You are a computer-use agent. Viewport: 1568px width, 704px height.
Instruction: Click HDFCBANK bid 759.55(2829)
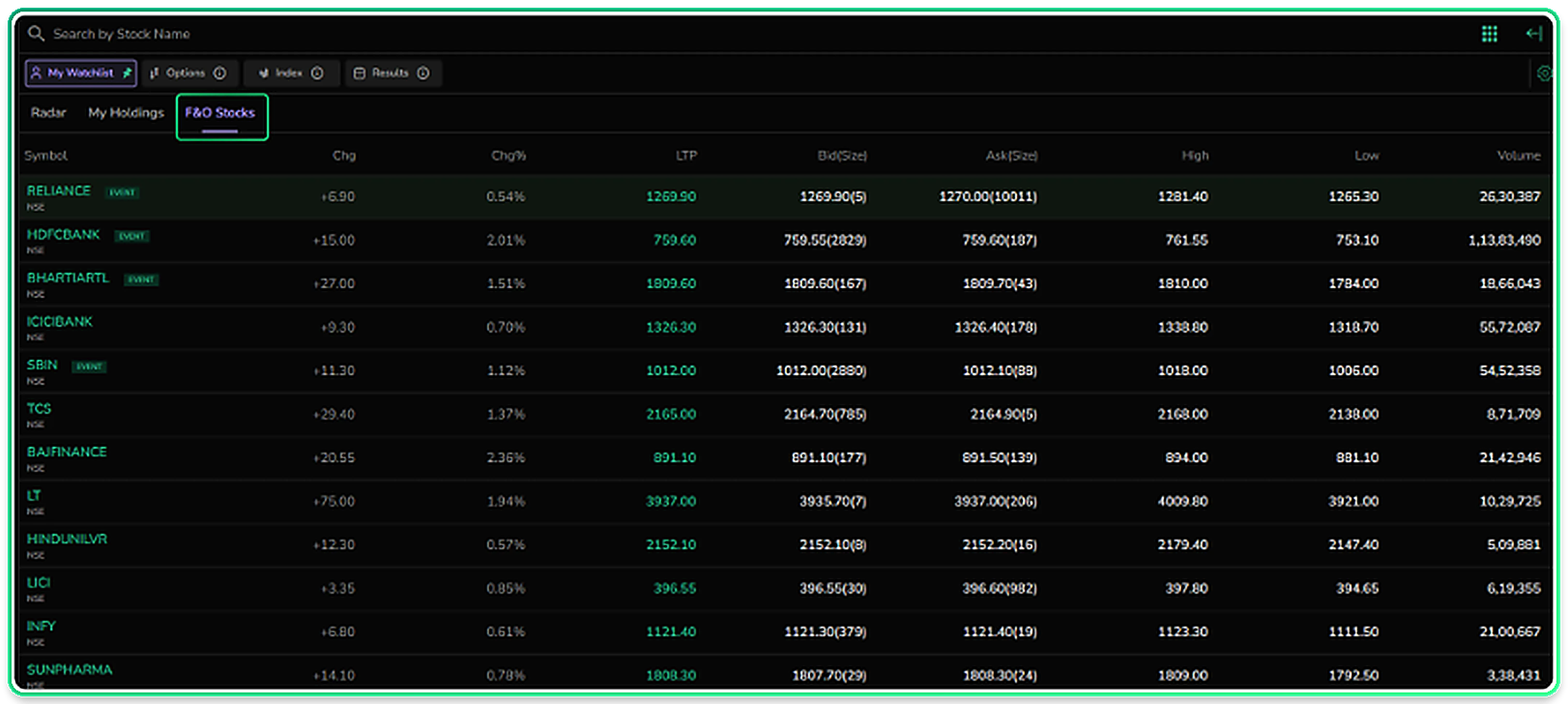pyautogui.click(x=825, y=240)
